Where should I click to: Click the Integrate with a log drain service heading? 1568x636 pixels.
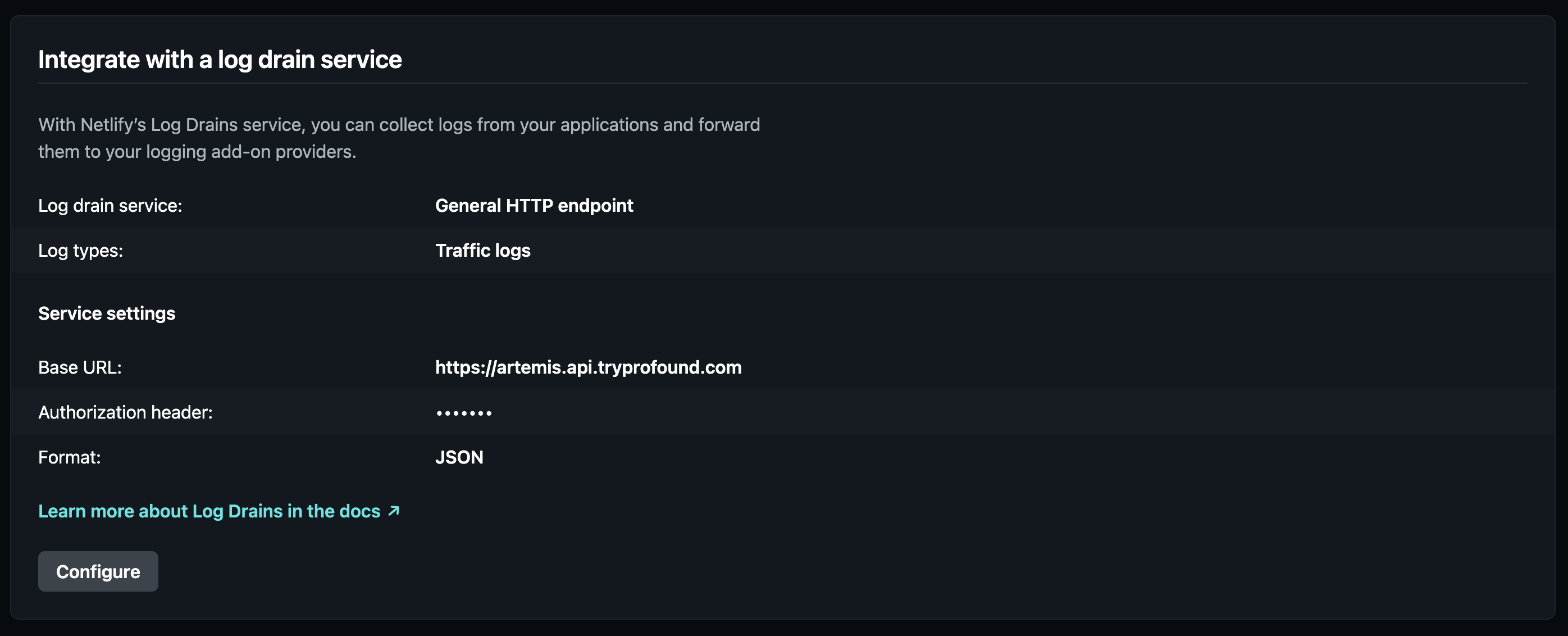[x=220, y=60]
